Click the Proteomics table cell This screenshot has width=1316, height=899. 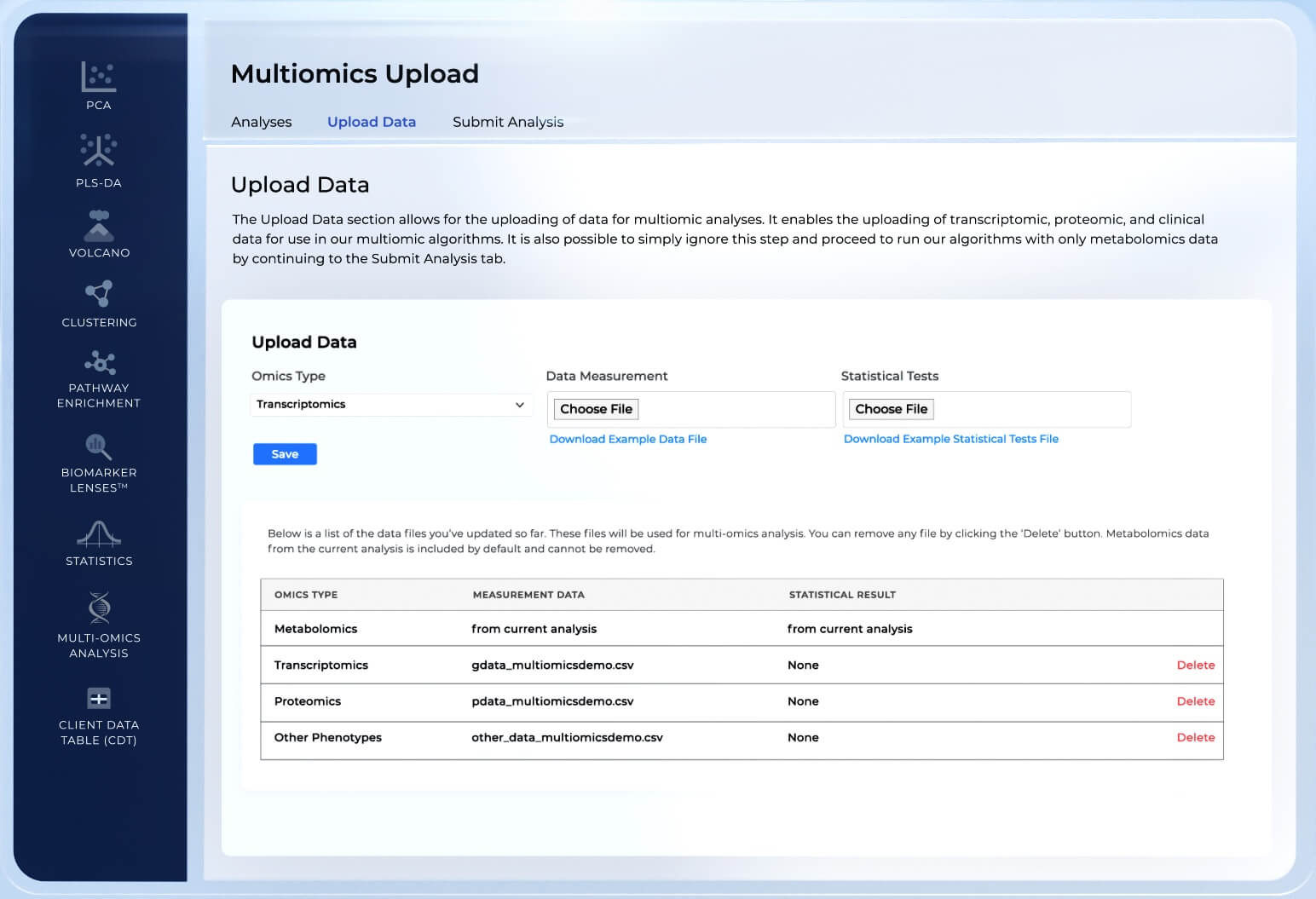tap(308, 701)
